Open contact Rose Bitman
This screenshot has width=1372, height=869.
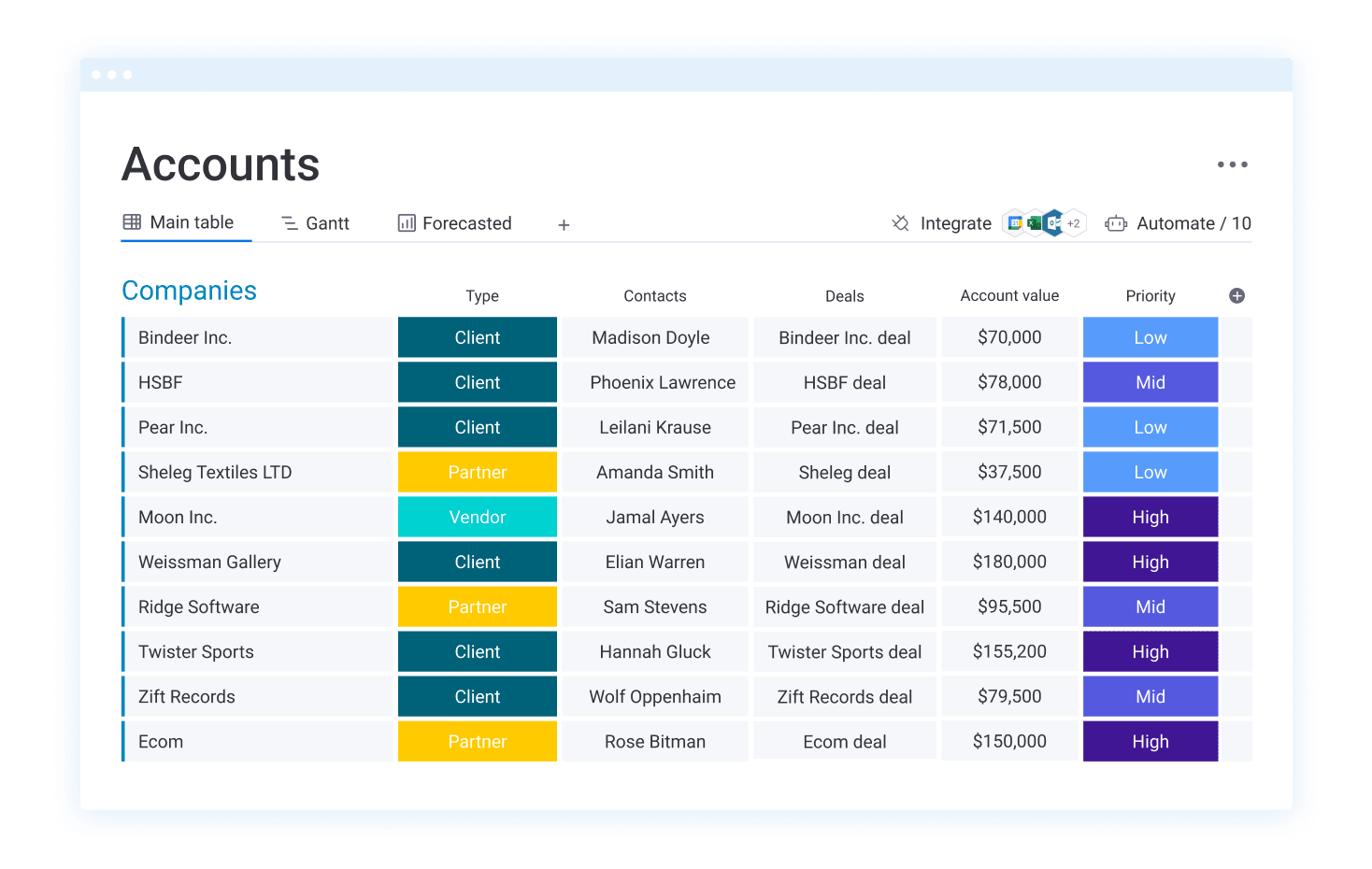[655, 742]
